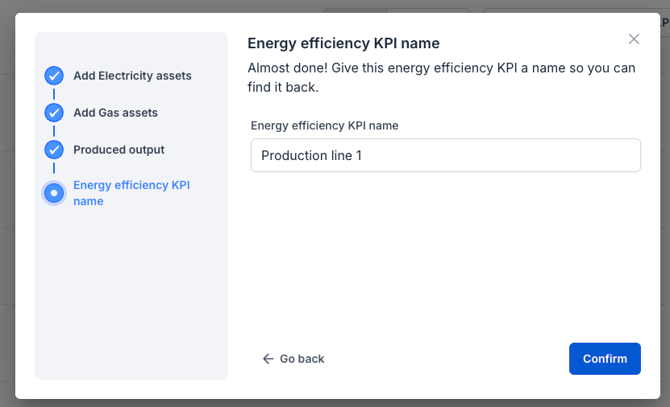The image size is (670, 407).
Task: Click the left arrow icon next to Go back
Action: click(267, 359)
